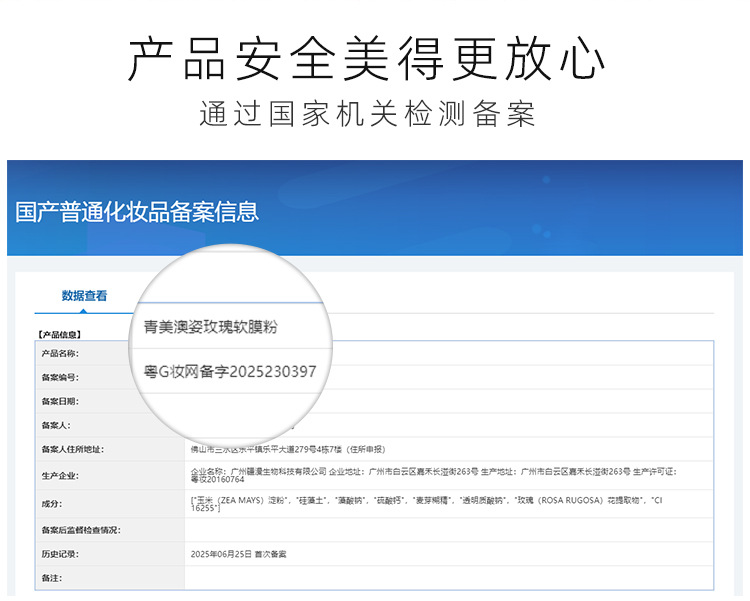Screen dimensions: 750x601
Task: Click the 成分 row label
Action: coord(52,504)
